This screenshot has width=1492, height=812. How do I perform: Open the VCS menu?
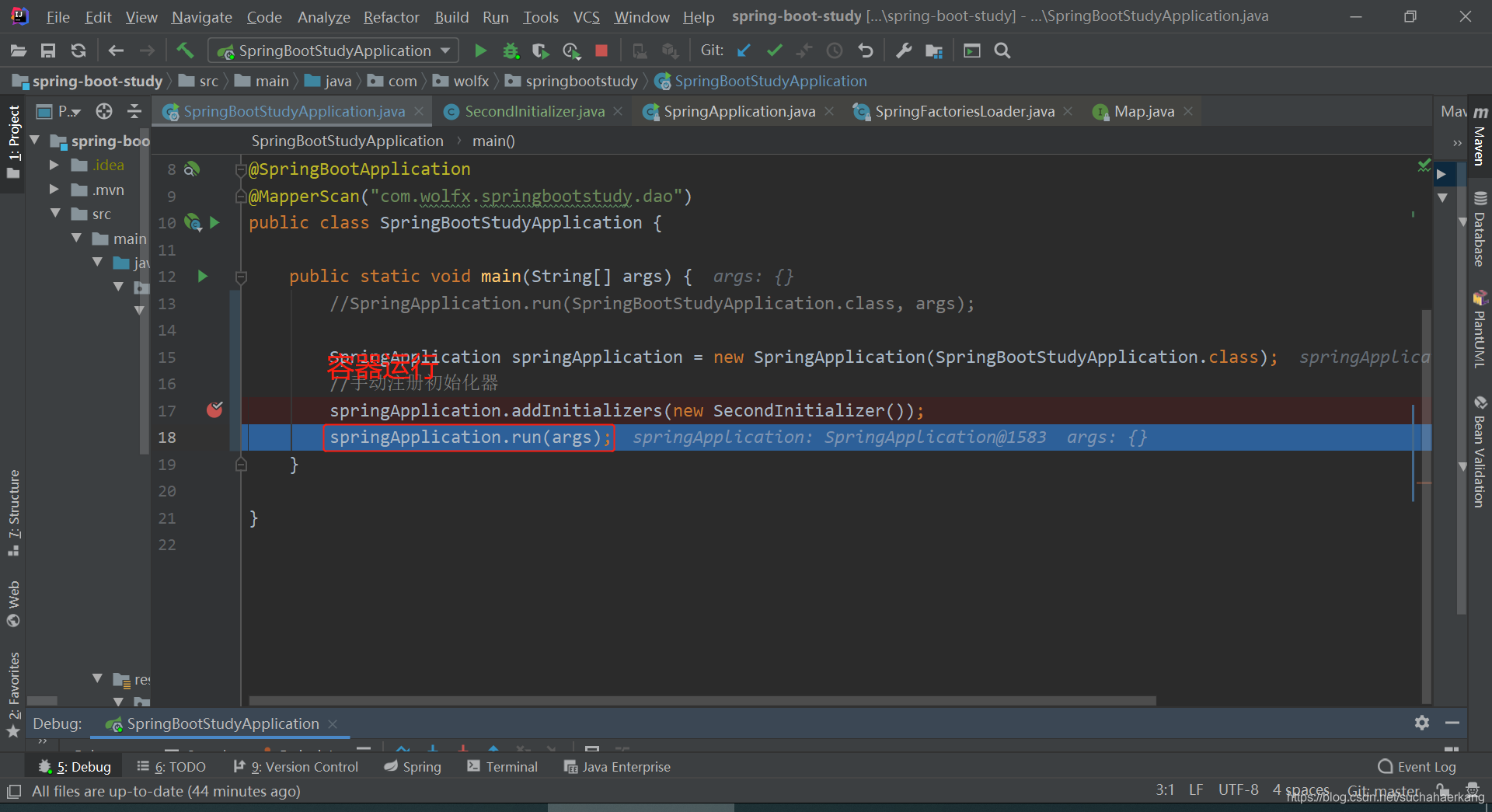(586, 16)
